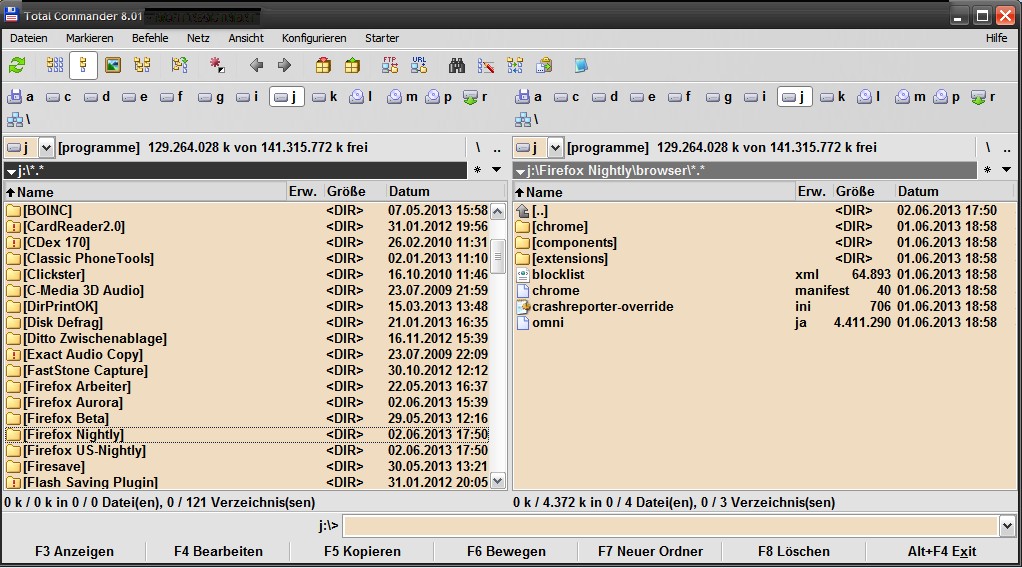
Task: Open file search with the binoculars icon
Action: [457, 66]
